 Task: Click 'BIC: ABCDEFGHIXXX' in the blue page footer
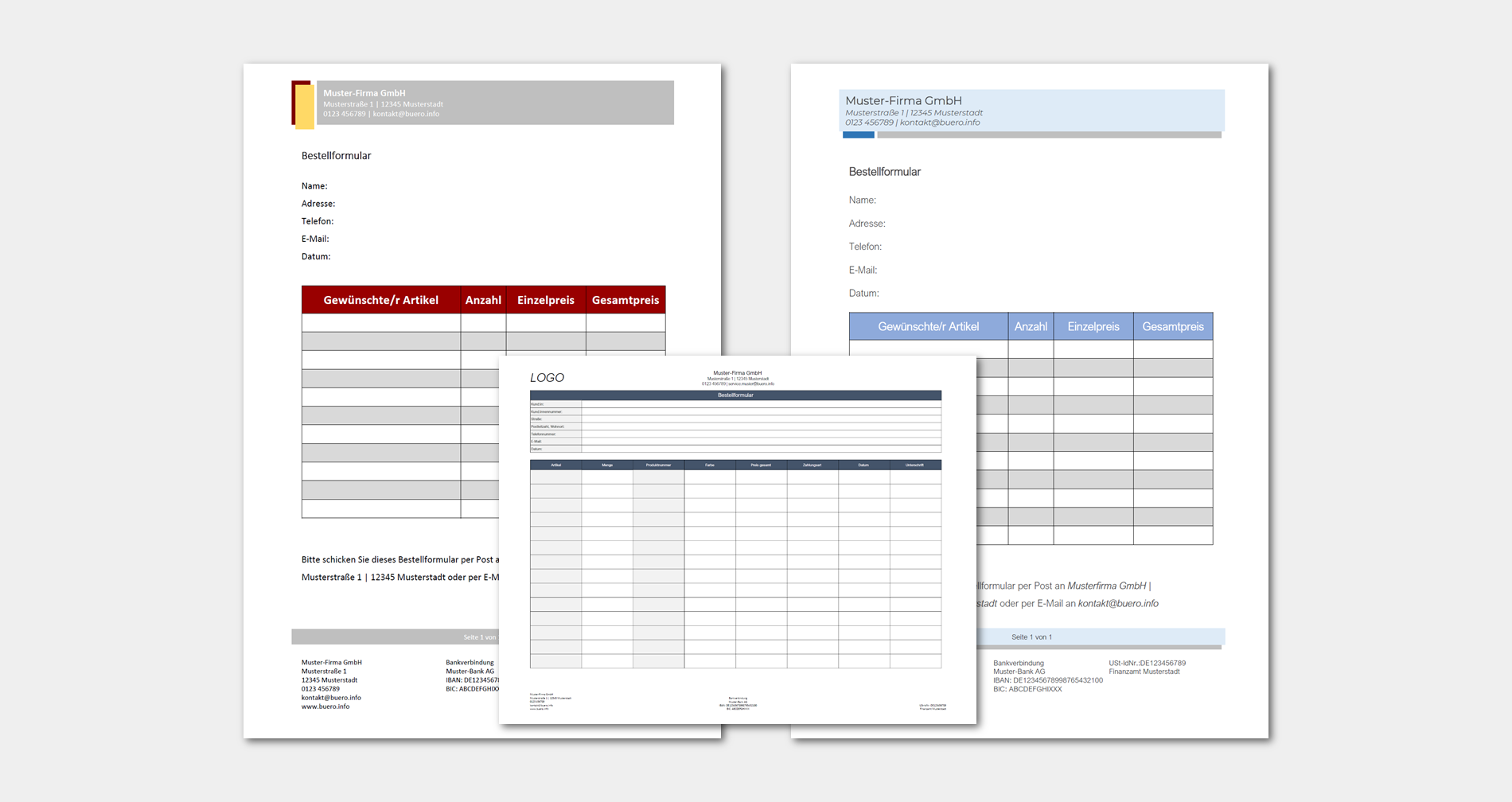1027,689
